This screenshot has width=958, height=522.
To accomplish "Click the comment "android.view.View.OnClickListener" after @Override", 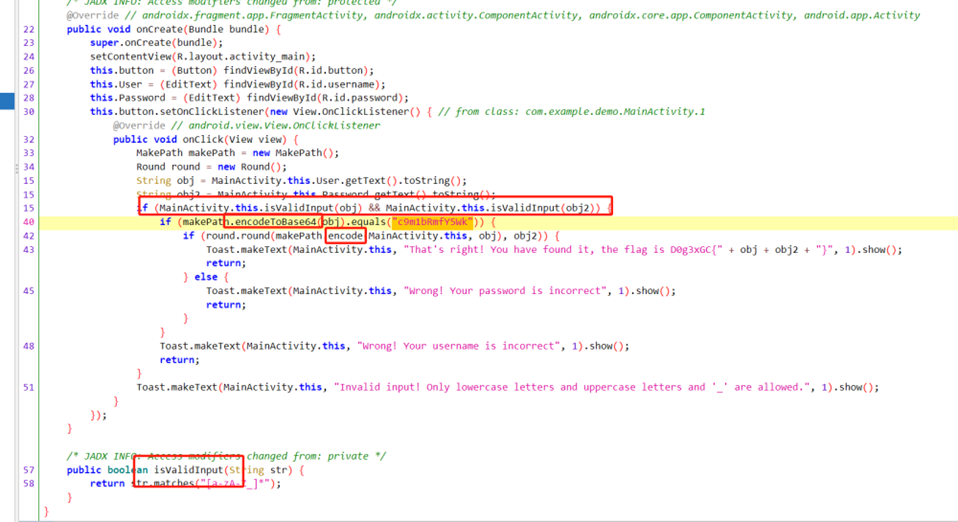I will (x=284, y=125).
